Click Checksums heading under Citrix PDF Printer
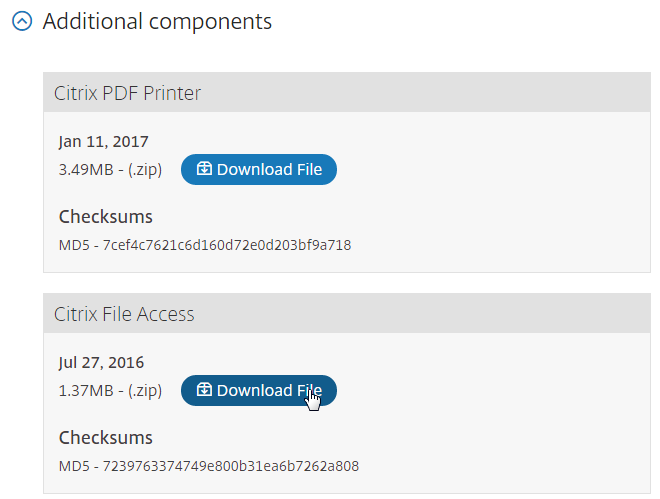660x499 pixels. coord(105,217)
